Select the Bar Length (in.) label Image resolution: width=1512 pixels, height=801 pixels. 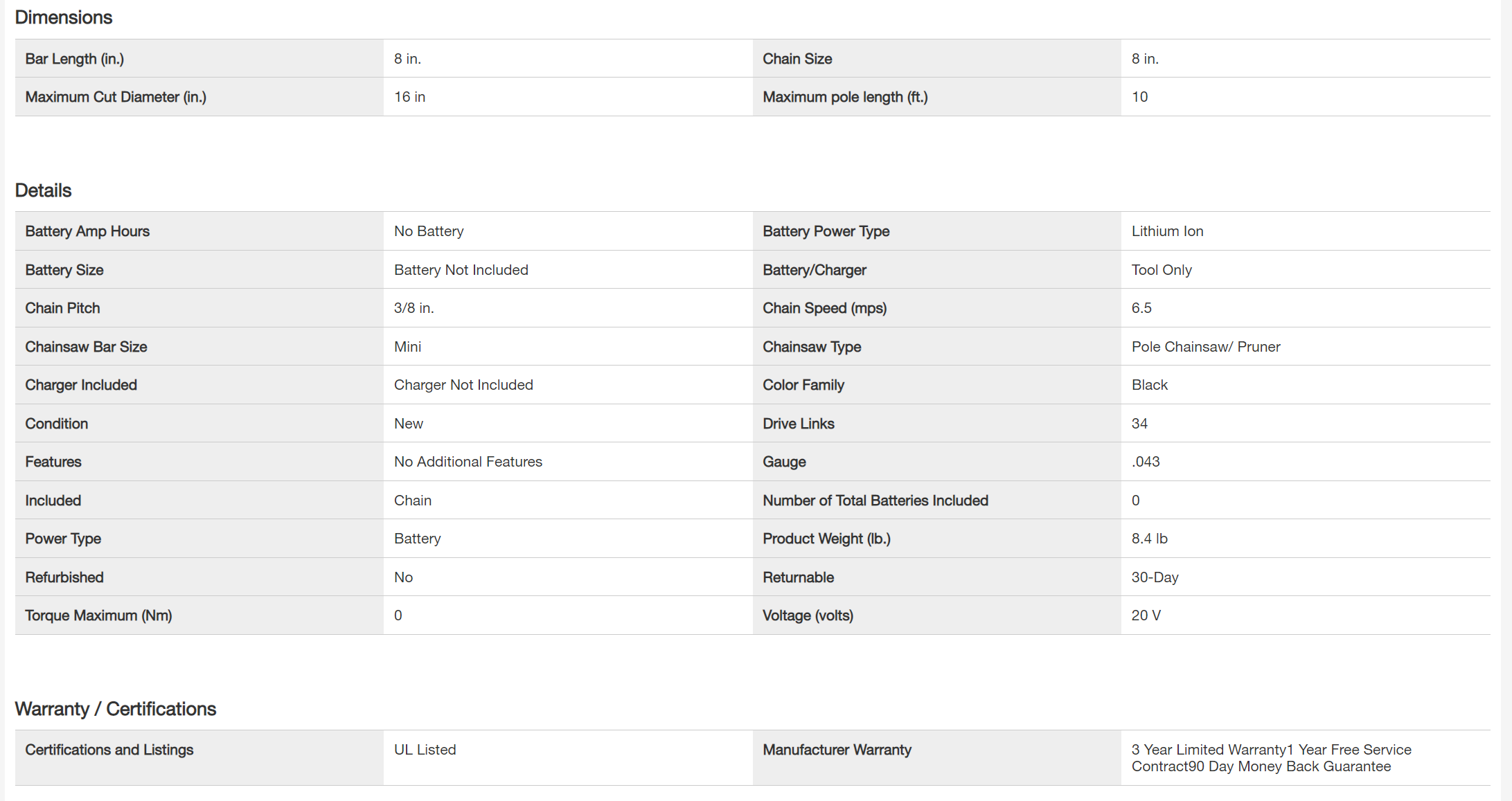click(x=75, y=59)
